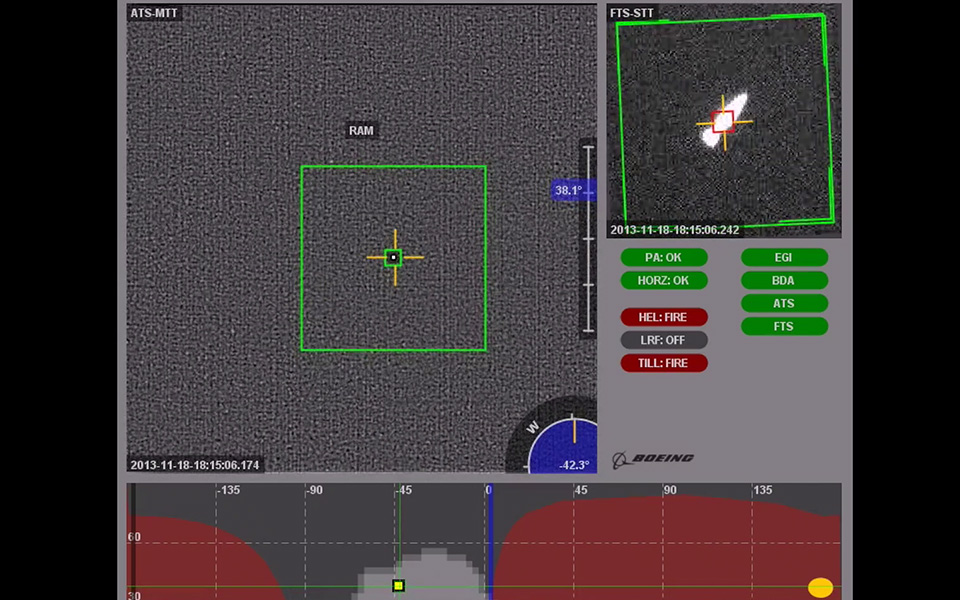Toggle the TILL: FIRE status control
The width and height of the screenshot is (960, 600).
[x=664, y=363]
